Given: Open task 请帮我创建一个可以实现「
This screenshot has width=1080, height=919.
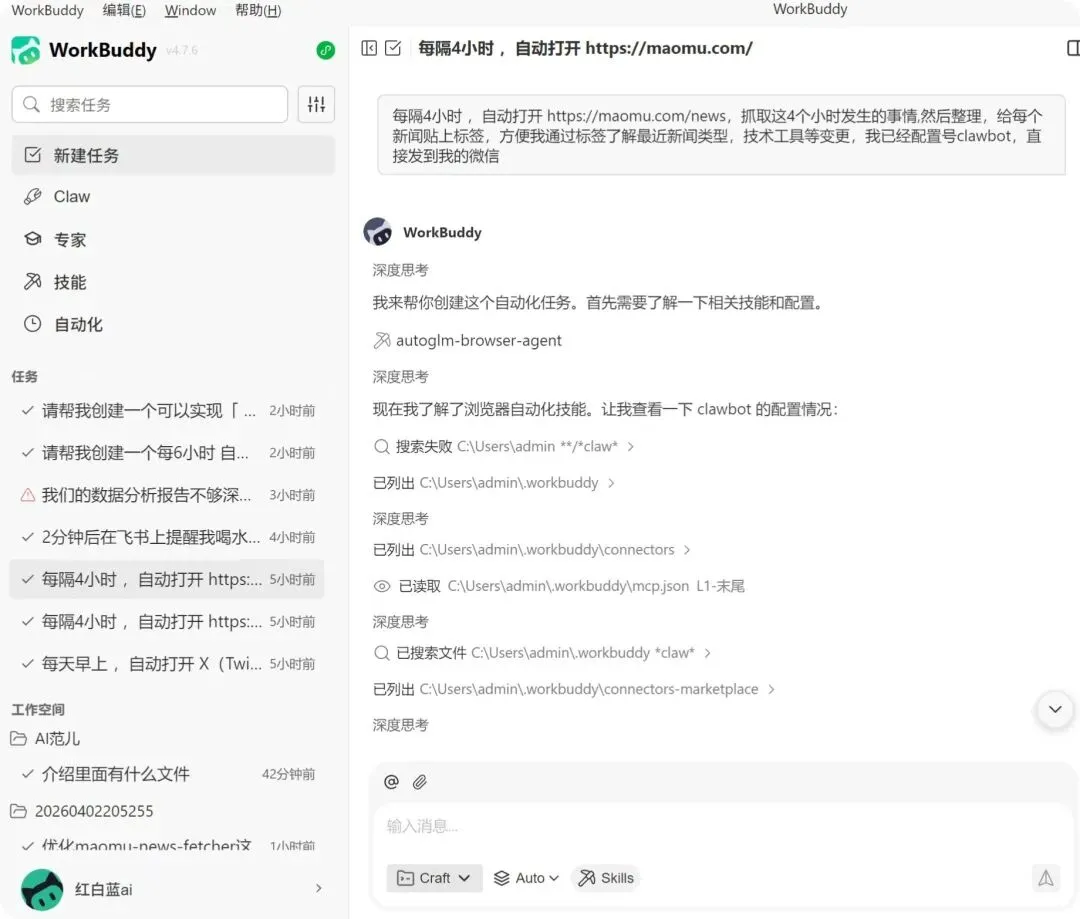Looking at the screenshot, I should point(167,411).
